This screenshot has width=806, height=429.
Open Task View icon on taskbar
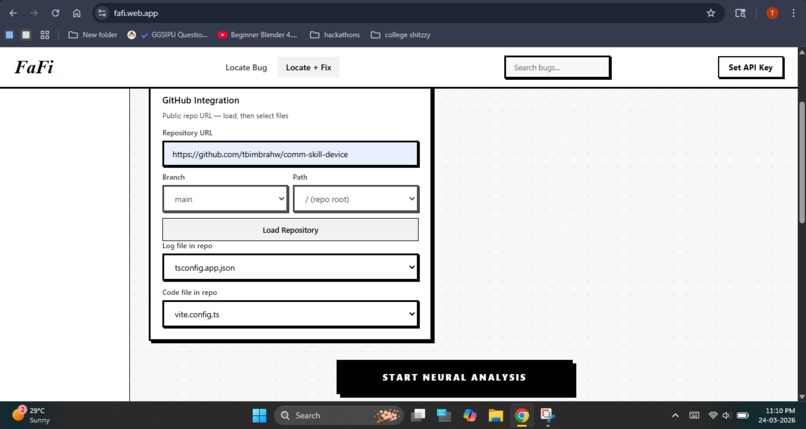pyautogui.click(x=418, y=415)
